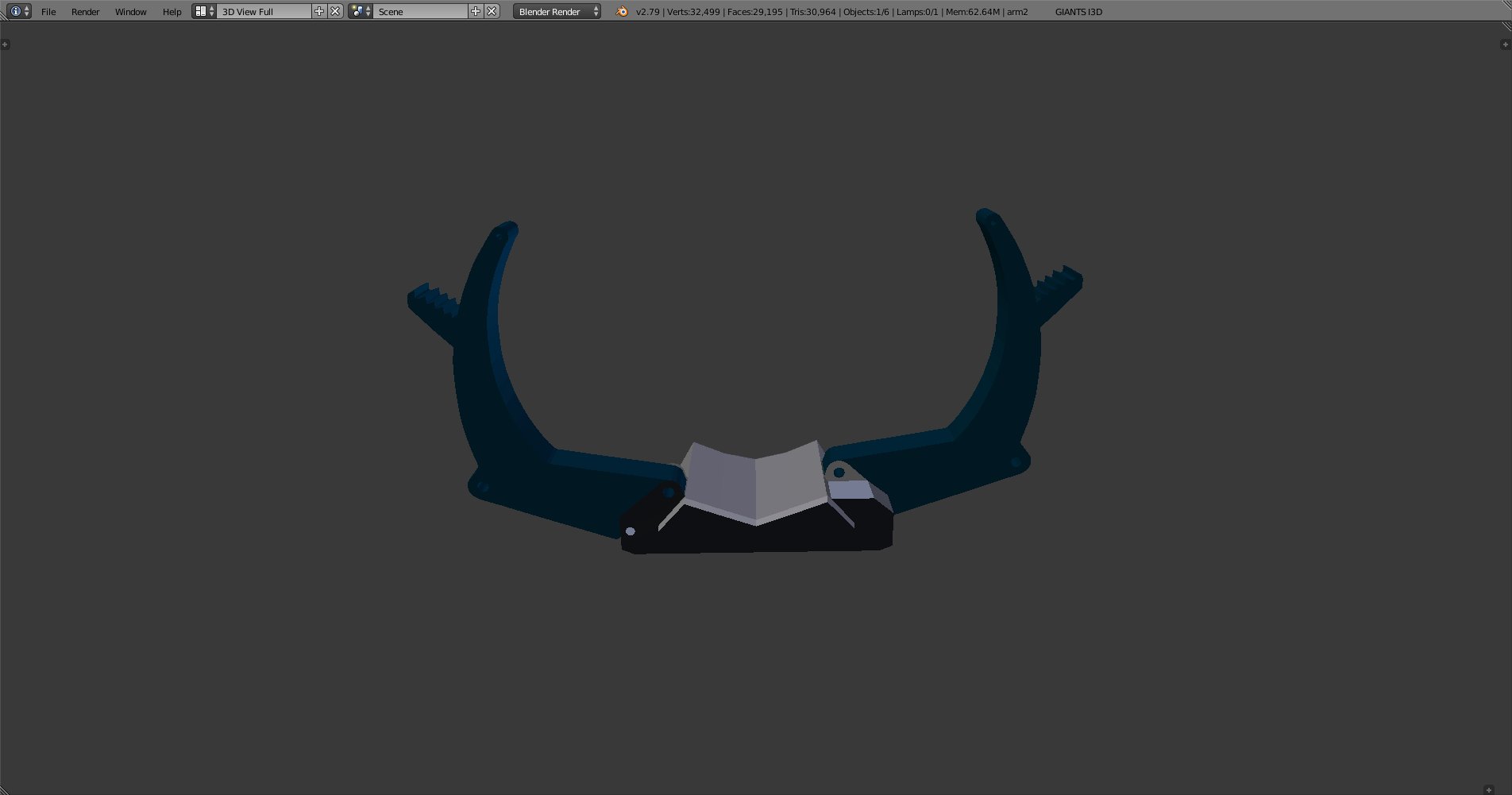The image size is (1512, 795).
Task: Open the File menu
Action: (x=48, y=12)
